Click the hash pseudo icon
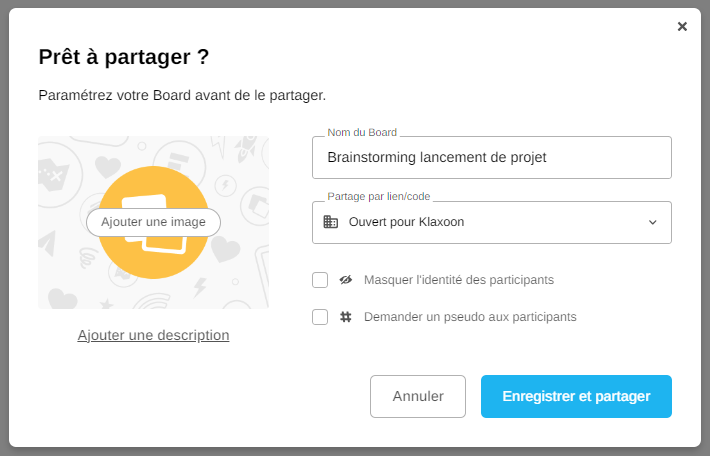This screenshot has width=710, height=456. click(x=346, y=317)
